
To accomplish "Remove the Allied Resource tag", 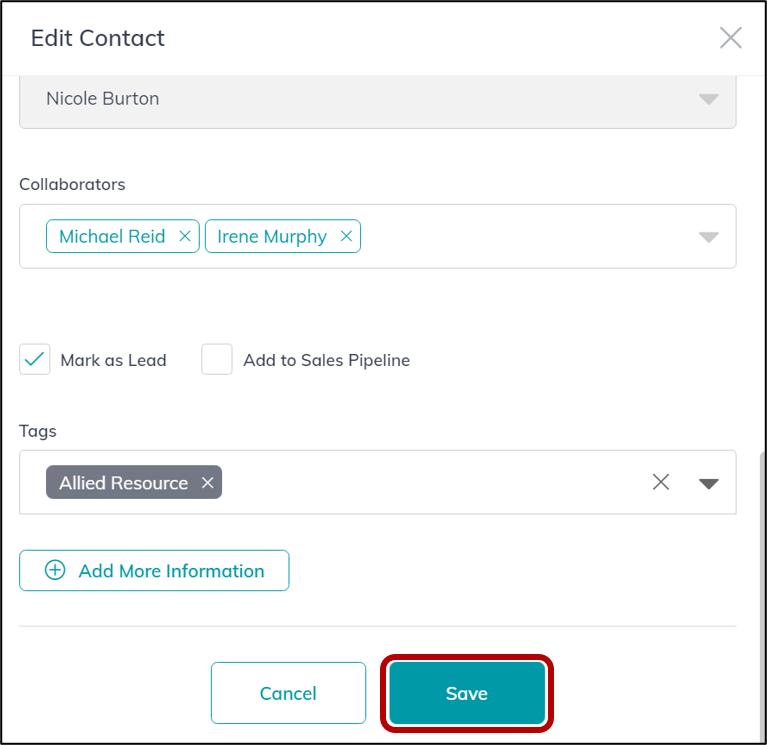I will pos(207,483).
